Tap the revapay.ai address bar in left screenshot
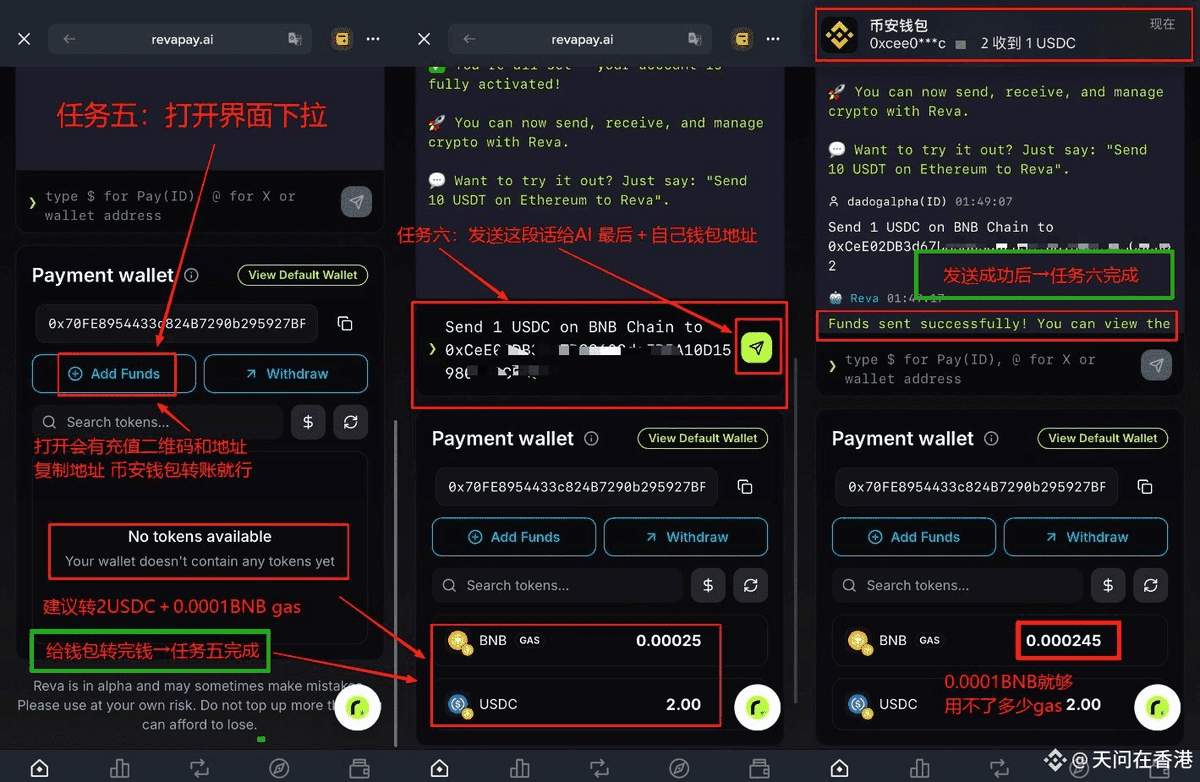1200x782 pixels. [x=180, y=40]
